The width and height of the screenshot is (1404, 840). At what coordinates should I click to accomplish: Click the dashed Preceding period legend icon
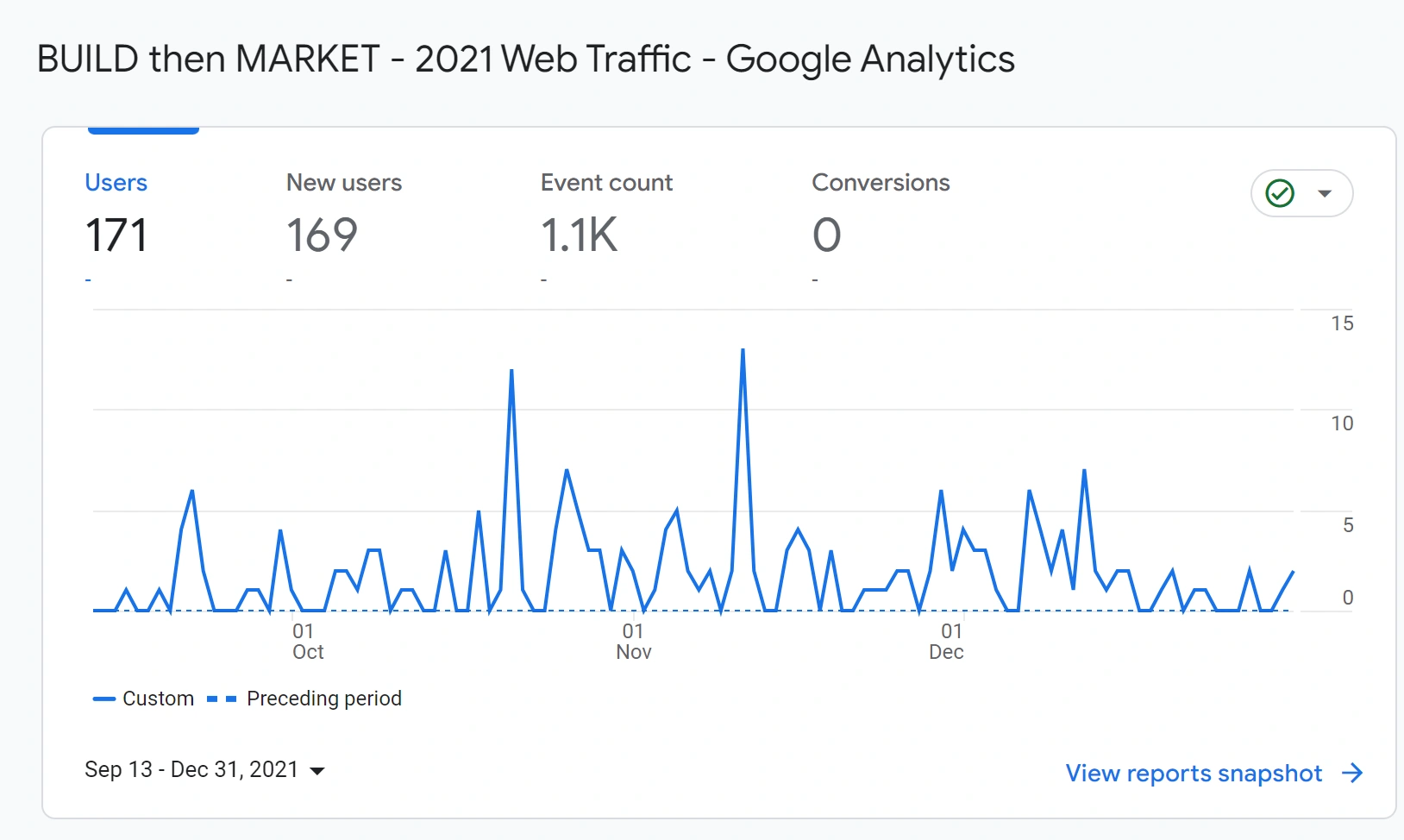pos(221,699)
